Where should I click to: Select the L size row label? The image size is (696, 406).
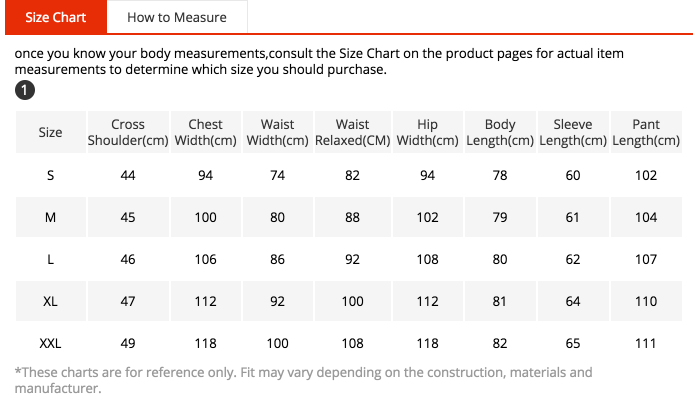[x=50, y=259]
